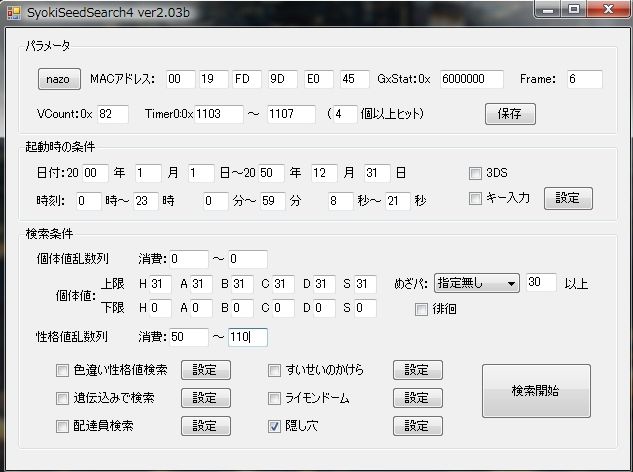Screen dimensions: 633x472
Task: Click the SyokiSeedSearch4 title bar app icon
Action: tap(14, 12)
